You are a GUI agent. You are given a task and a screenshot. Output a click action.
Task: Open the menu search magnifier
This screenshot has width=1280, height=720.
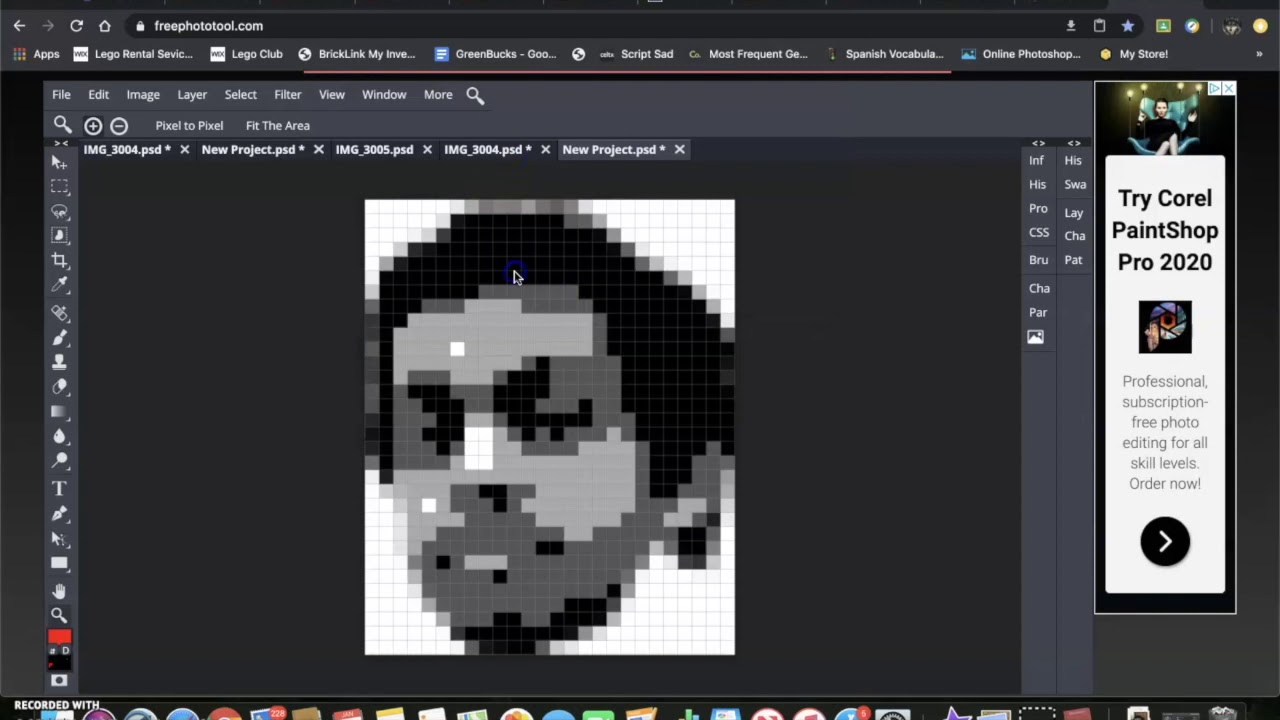475,95
